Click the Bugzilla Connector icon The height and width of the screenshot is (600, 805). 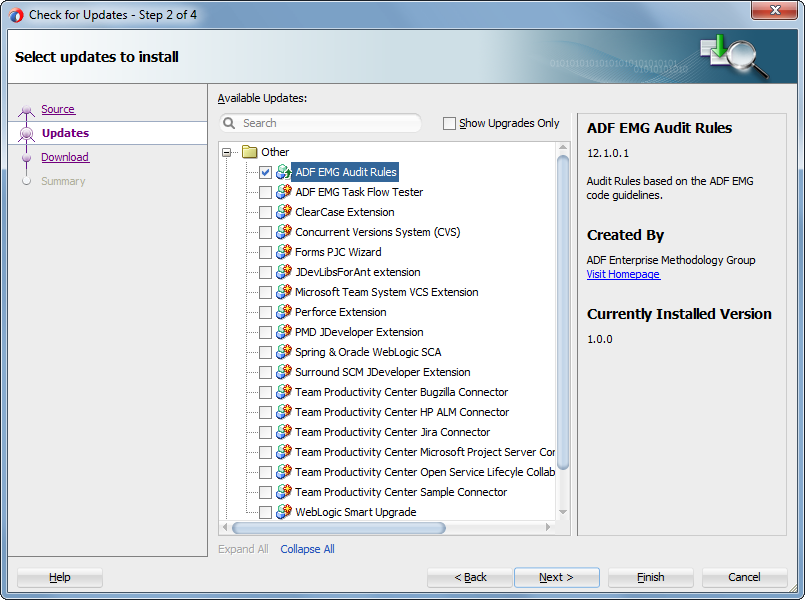pyautogui.click(x=283, y=392)
